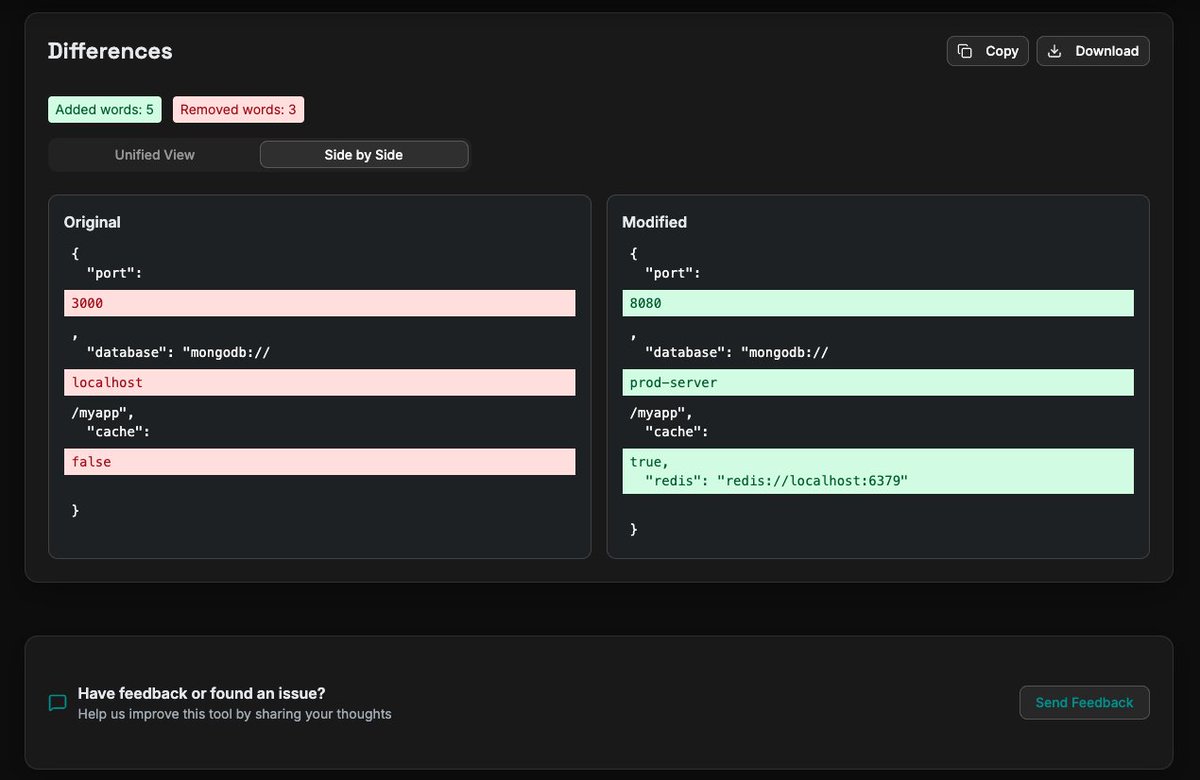Click the /myapp", line in Original

point(103,412)
